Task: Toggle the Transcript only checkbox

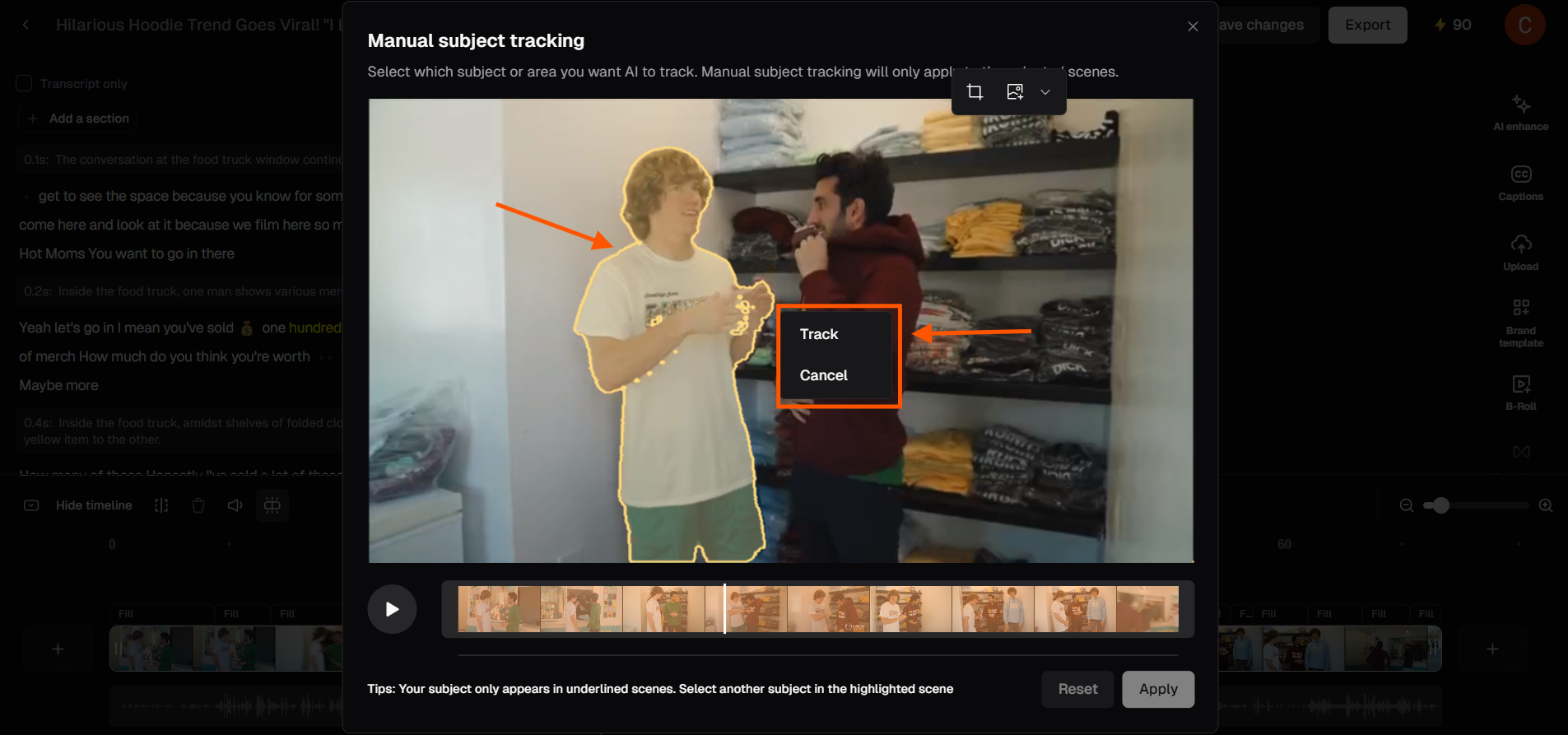Action: point(24,83)
